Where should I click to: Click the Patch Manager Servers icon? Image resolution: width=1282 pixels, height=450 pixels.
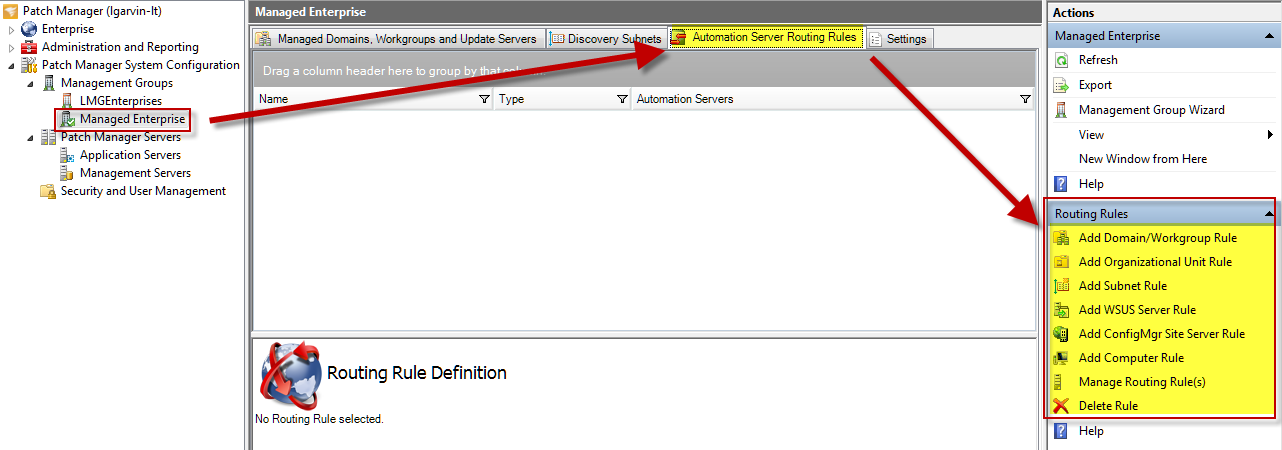tap(48, 137)
